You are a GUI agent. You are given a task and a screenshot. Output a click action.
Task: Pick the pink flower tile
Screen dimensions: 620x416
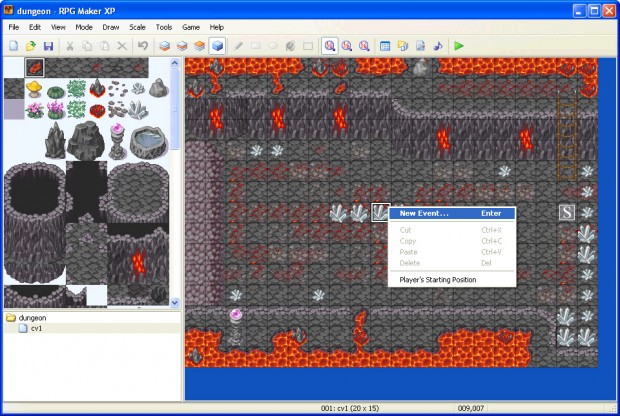coord(34,110)
